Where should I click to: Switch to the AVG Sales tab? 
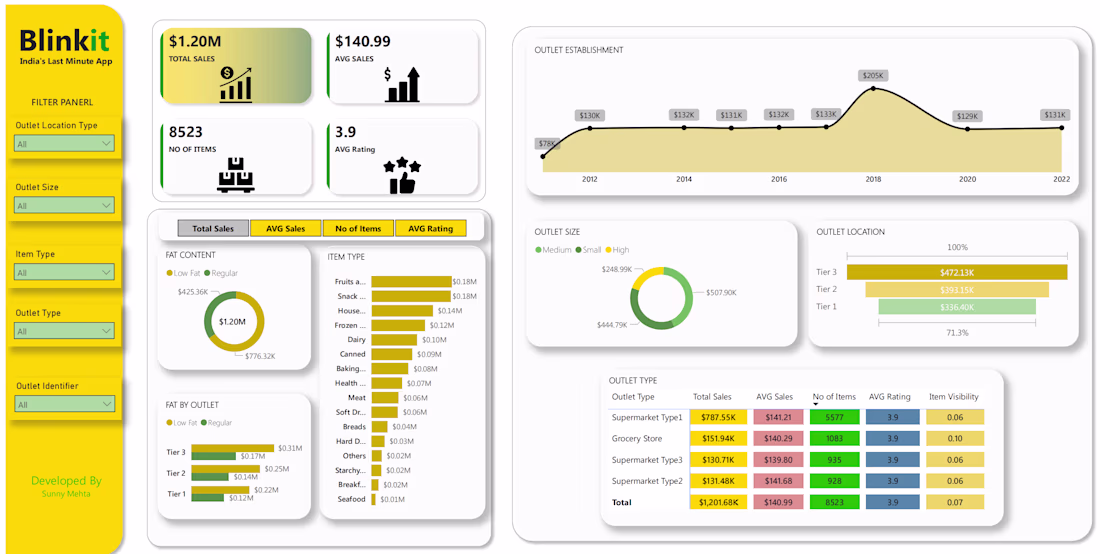tap(286, 229)
